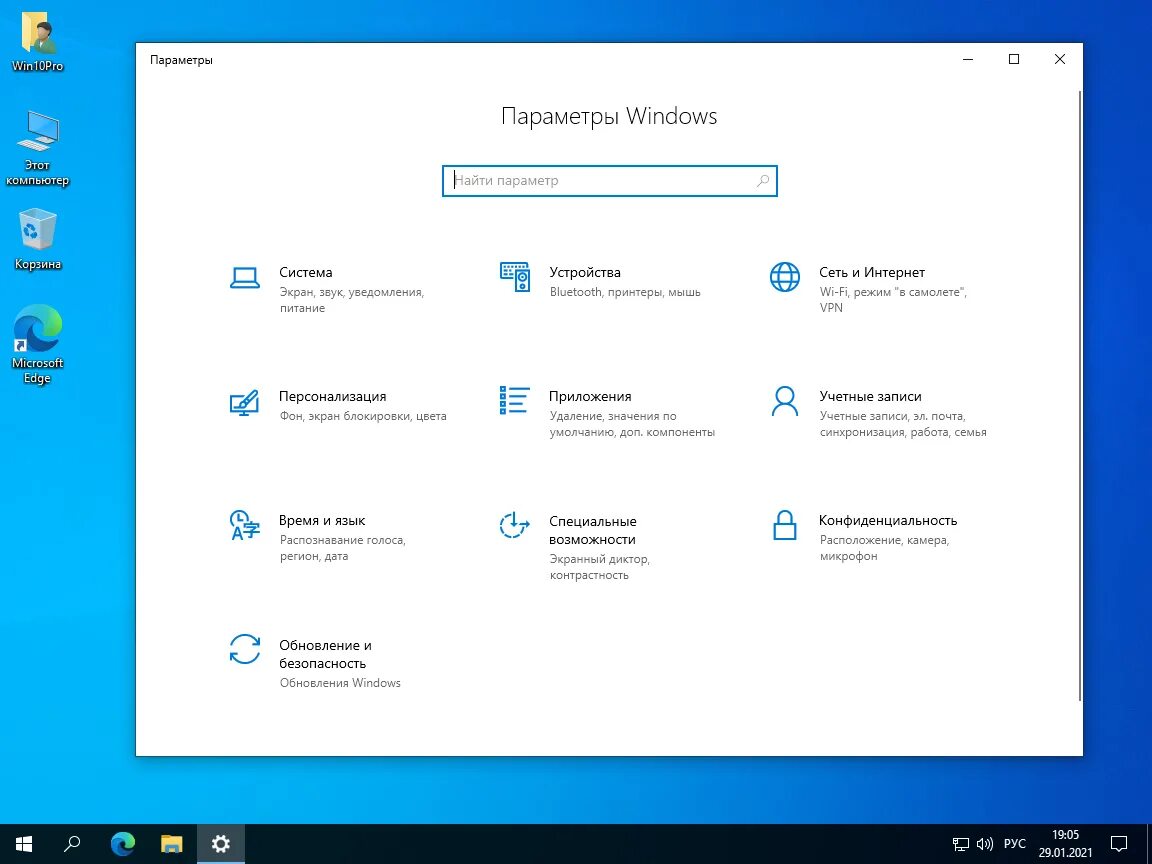1152x864 pixels.
Task: Click the text Экран, звук, уведомления, питание
Action: pyautogui.click(x=351, y=300)
